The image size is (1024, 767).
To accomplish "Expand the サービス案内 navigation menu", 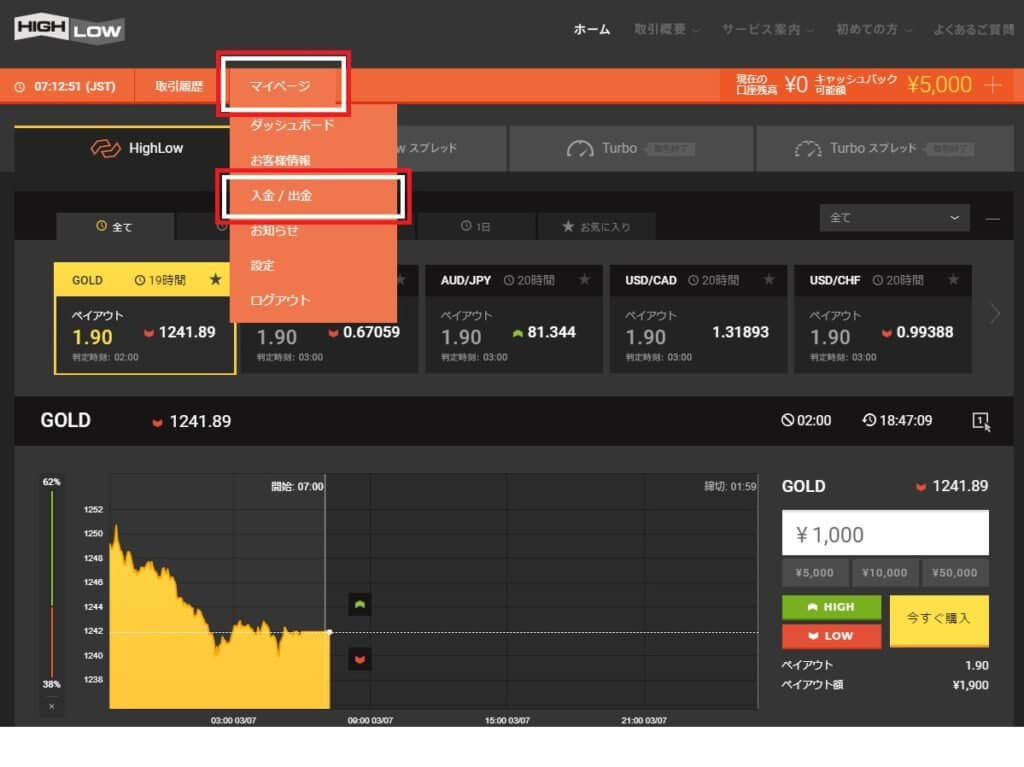I will tap(767, 29).
